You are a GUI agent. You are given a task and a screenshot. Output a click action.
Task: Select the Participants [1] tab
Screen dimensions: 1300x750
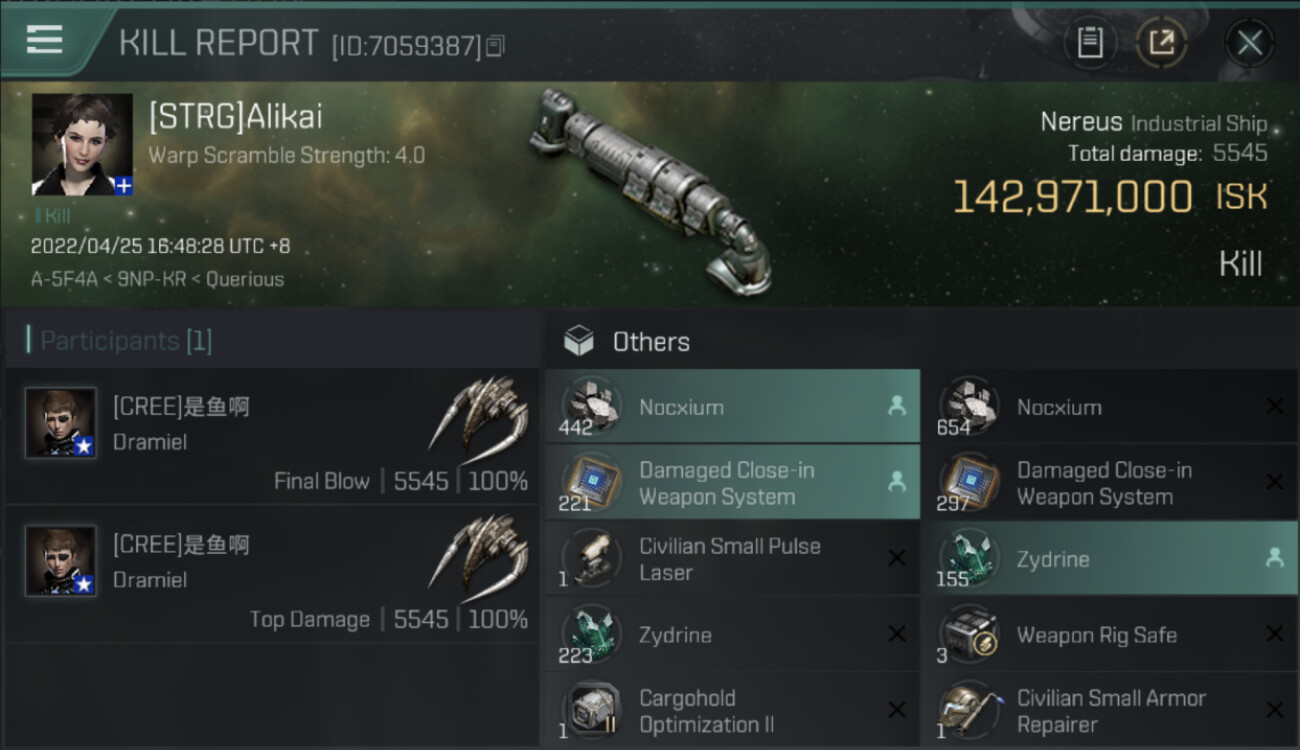[120, 341]
